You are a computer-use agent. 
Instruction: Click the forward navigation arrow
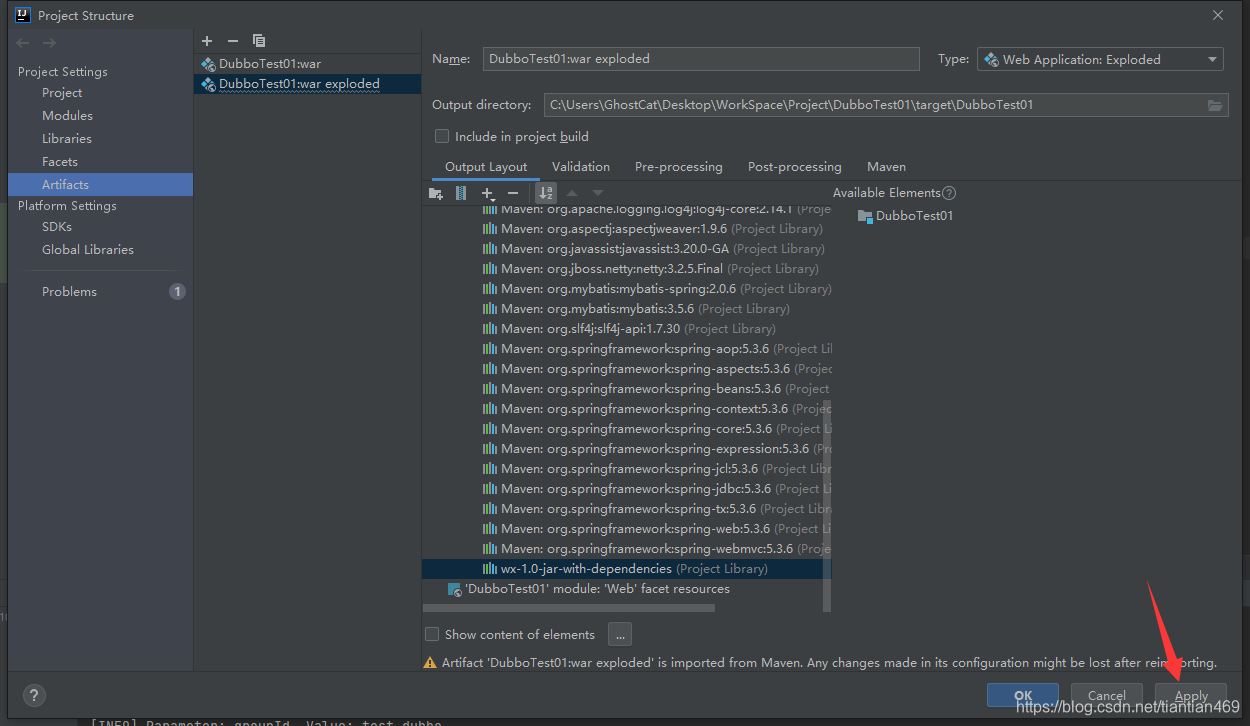(x=49, y=43)
